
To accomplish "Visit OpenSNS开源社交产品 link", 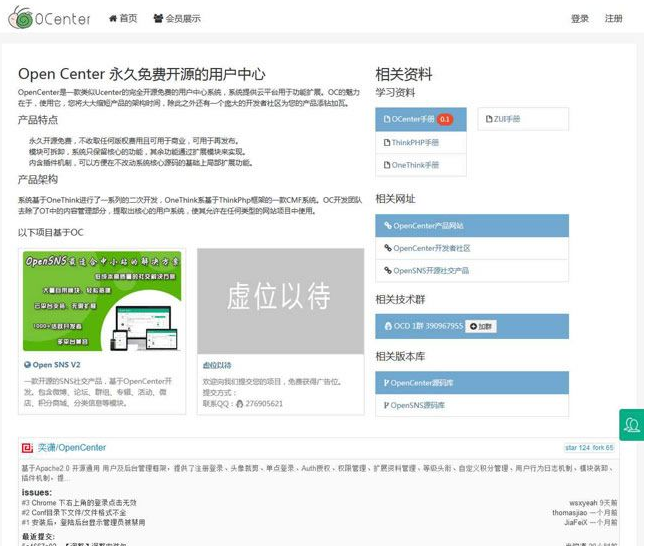I will (x=472, y=271).
